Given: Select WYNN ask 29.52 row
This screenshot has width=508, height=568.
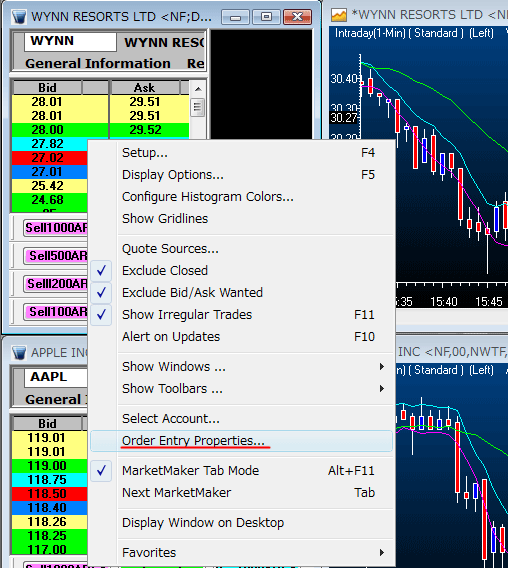Looking at the screenshot, I should tap(149, 130).
